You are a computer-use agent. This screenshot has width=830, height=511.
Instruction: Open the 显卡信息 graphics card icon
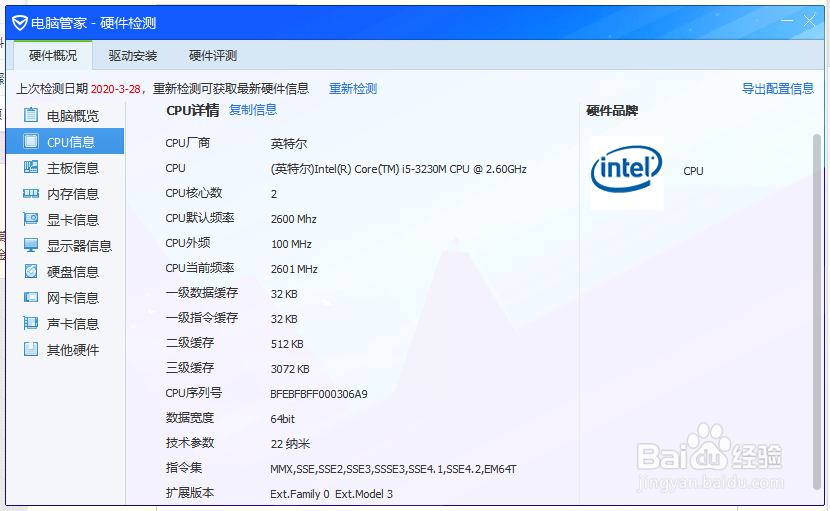pyautogui.click(x=31, y=219)
